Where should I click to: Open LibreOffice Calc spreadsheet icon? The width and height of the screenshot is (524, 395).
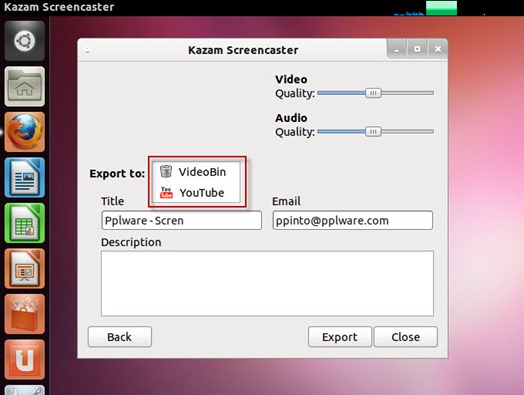25,223
